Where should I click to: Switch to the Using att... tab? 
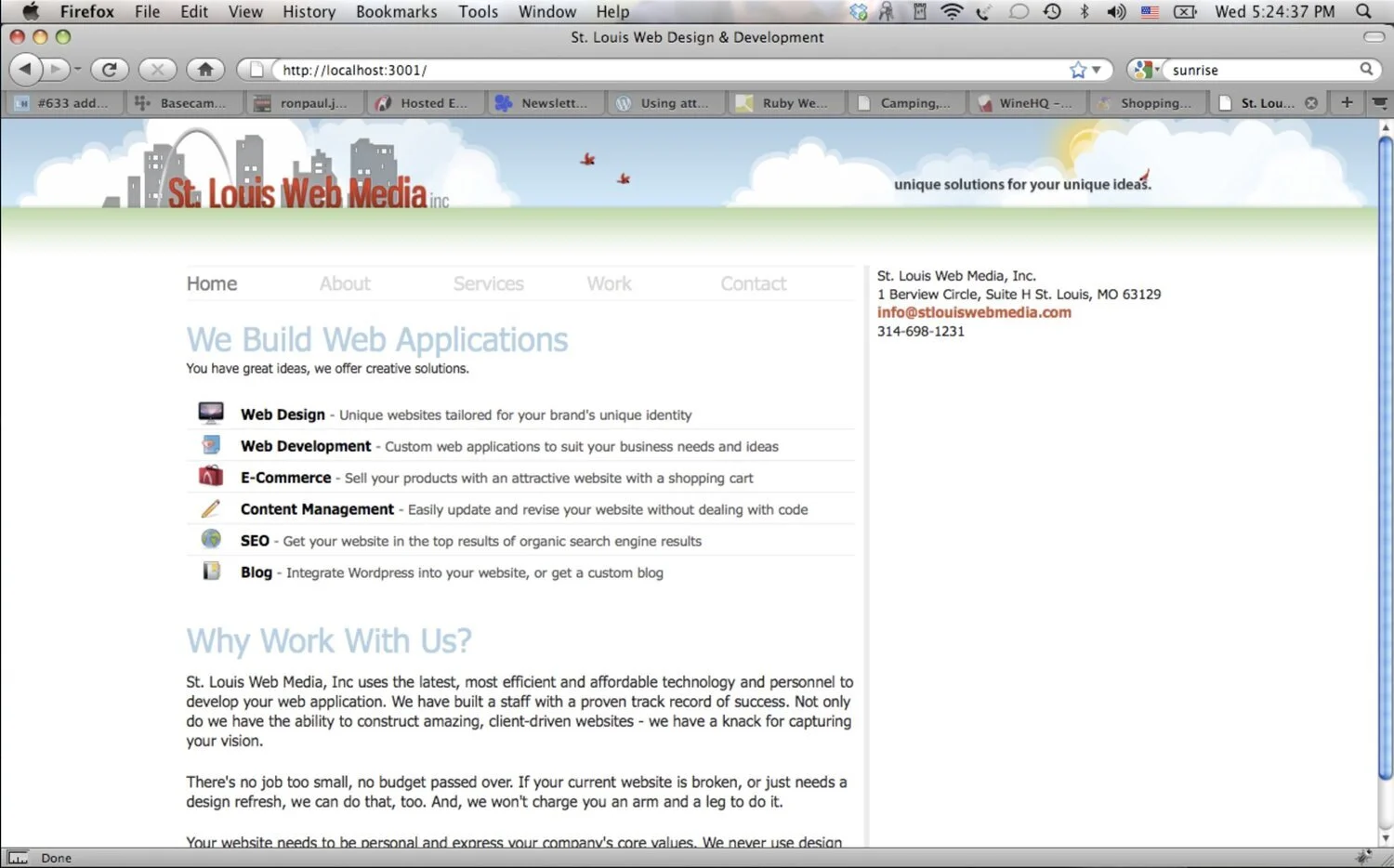(x=665, y=103)
